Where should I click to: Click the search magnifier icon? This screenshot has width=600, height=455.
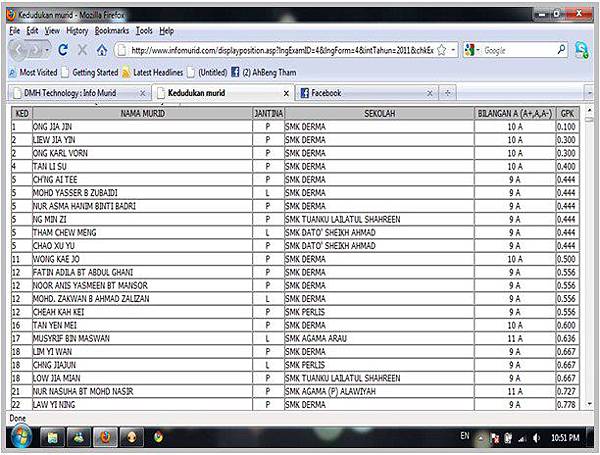coord(561,49)
